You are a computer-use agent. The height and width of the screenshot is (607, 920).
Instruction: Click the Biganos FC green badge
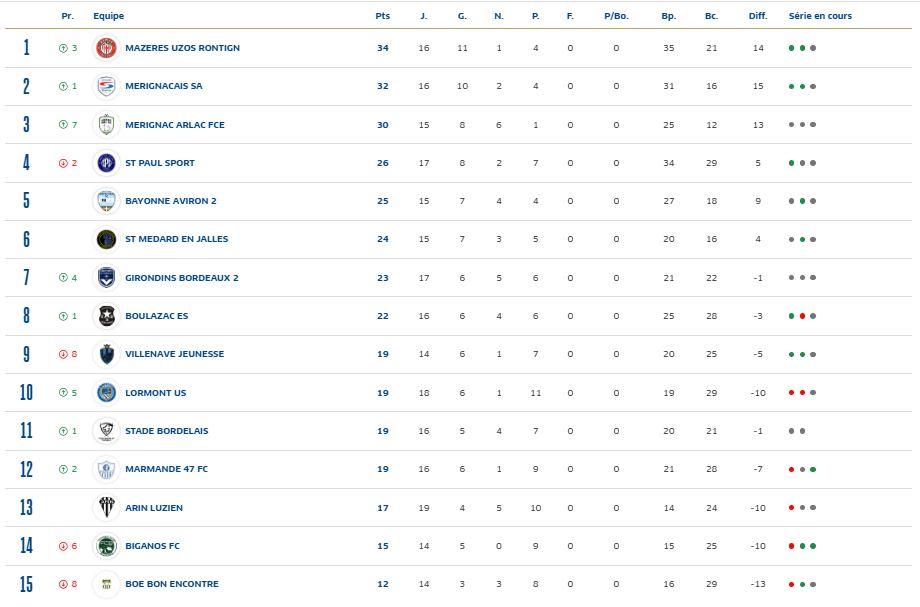[106, 546]
